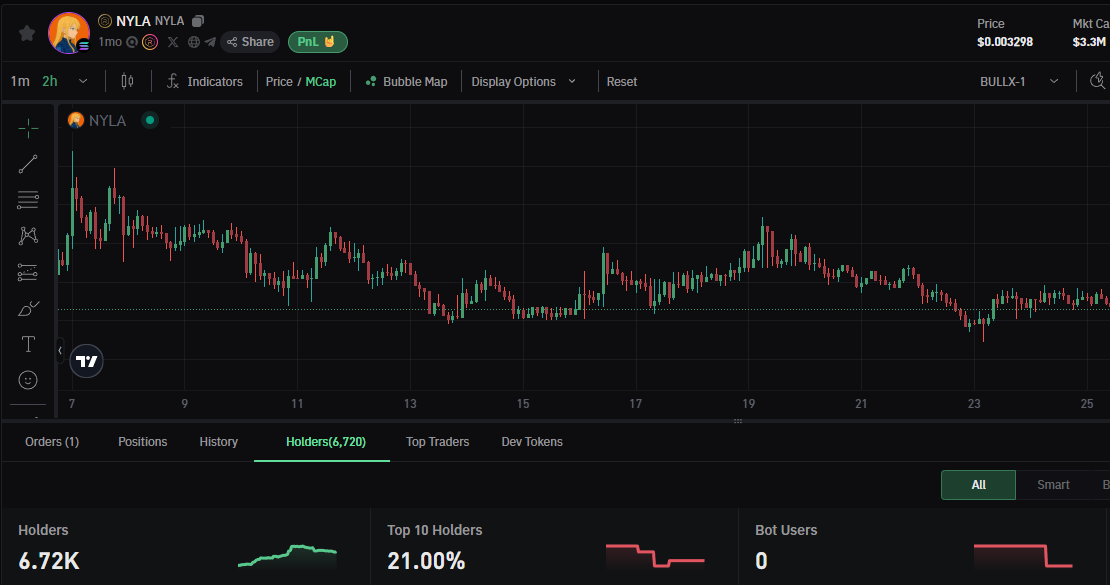
Task: Expand the Display Options dropdown
Action: pos(524,81)
